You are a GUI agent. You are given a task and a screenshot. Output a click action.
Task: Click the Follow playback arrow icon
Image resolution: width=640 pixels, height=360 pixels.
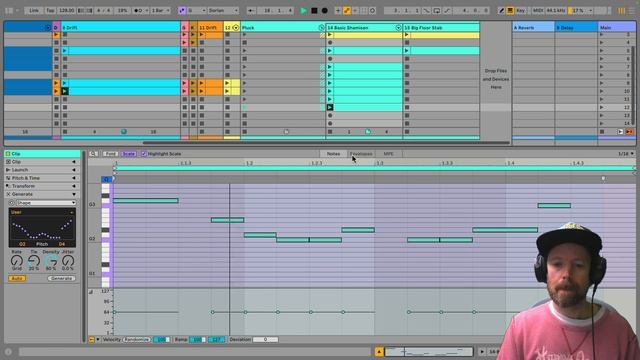click(x=251, y=11)
